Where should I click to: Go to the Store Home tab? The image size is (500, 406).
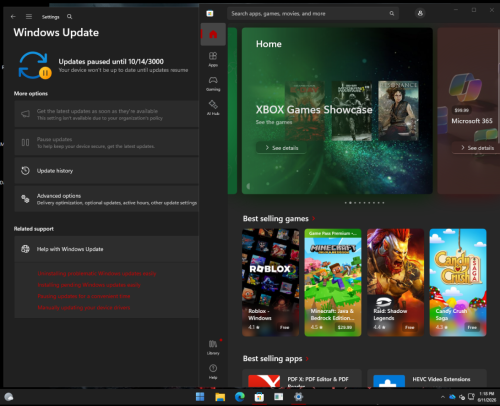[x=213, y=34]
